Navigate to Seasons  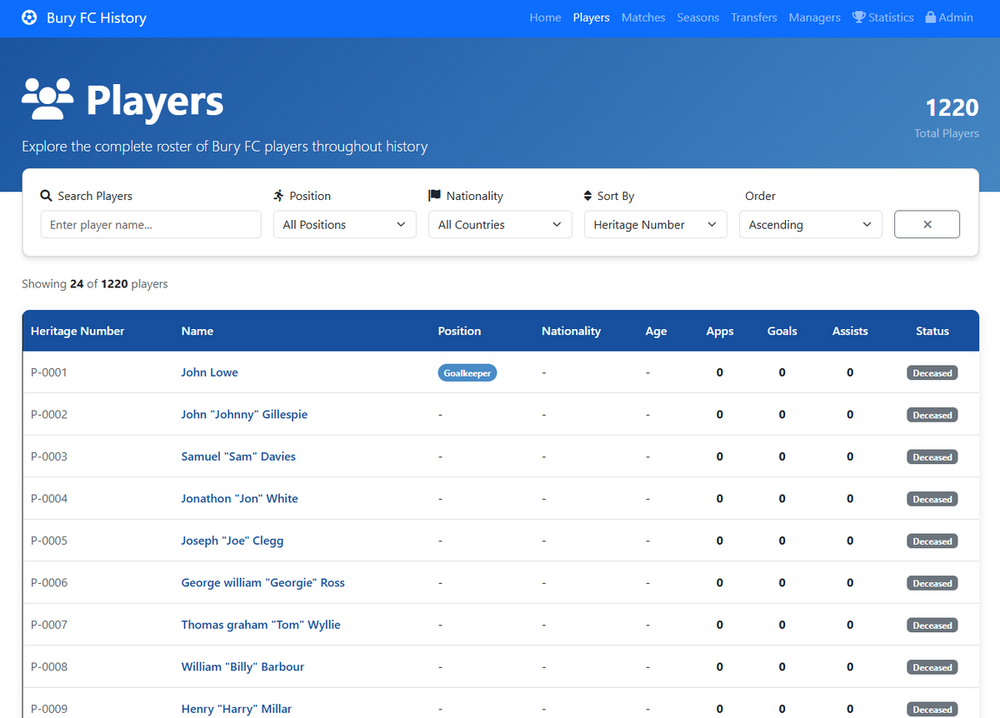pos(698,18)
